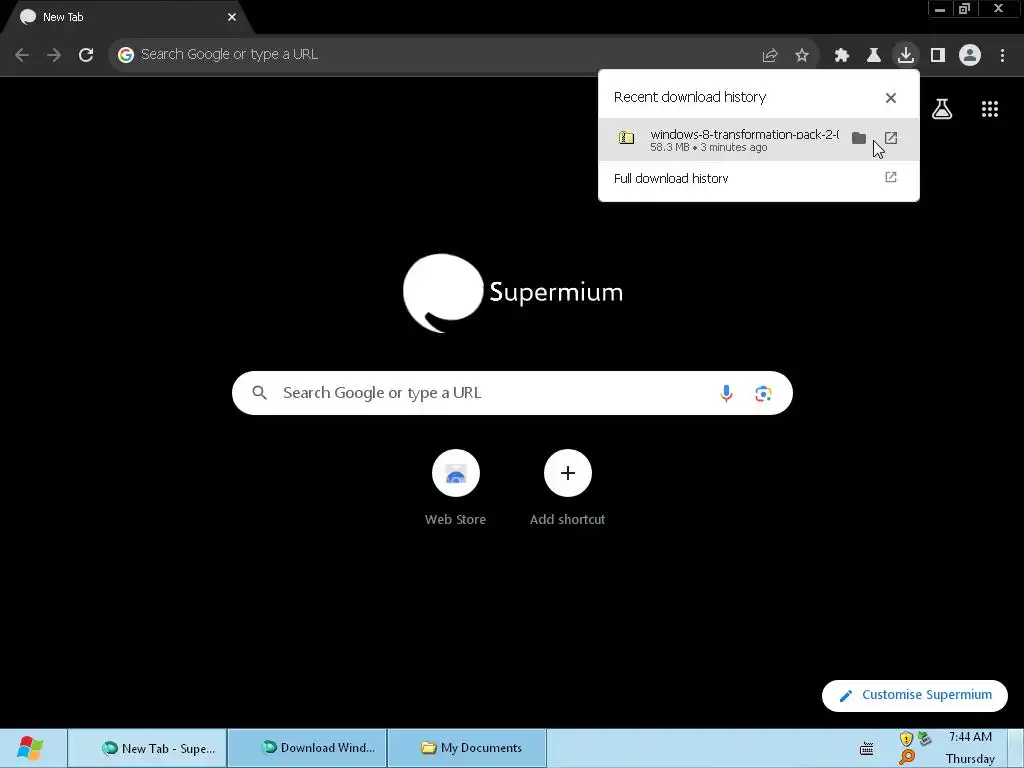Viewport: 1024px width, 768px height.
Task: Click the magnifier icon in page search box
Action: (x=259, y=393)
